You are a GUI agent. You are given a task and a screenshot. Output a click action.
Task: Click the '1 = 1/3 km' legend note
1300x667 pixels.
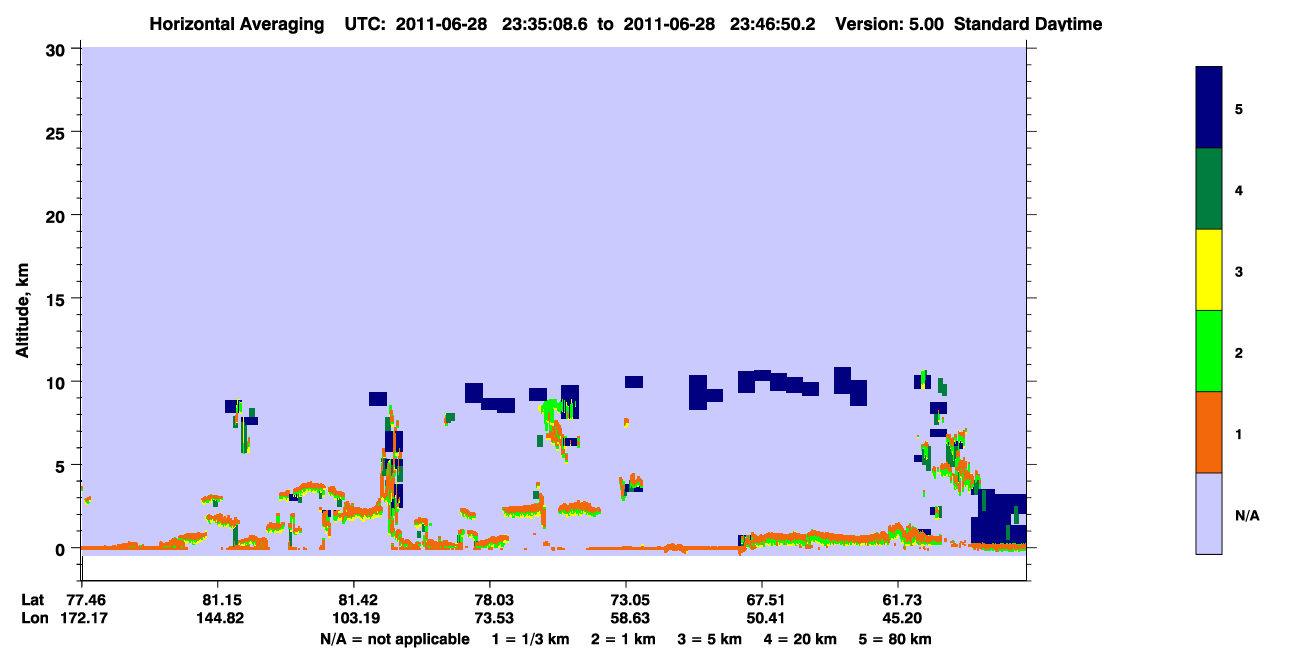click(x=531, y=639)
